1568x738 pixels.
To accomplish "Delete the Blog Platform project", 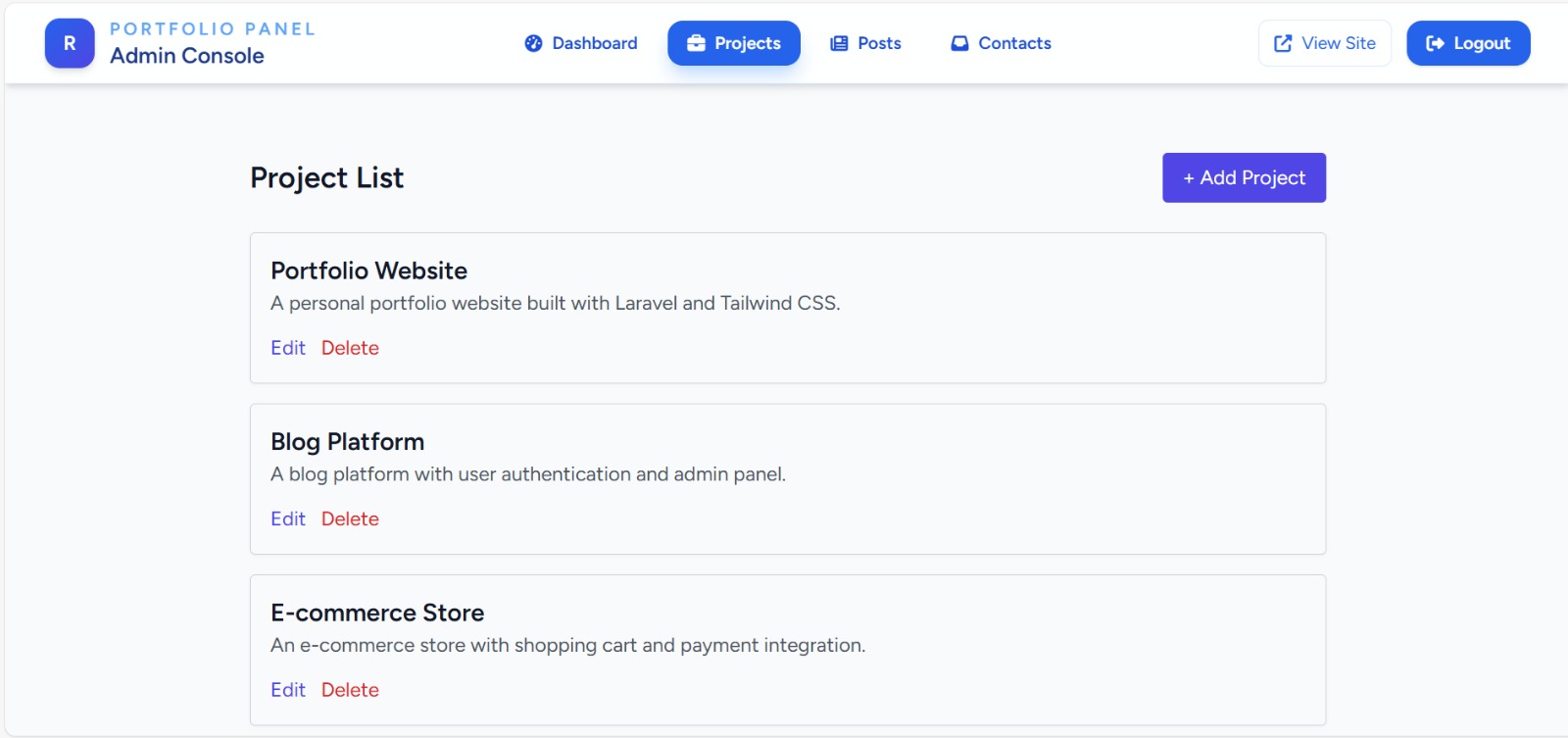I will [x=350, y=518].
